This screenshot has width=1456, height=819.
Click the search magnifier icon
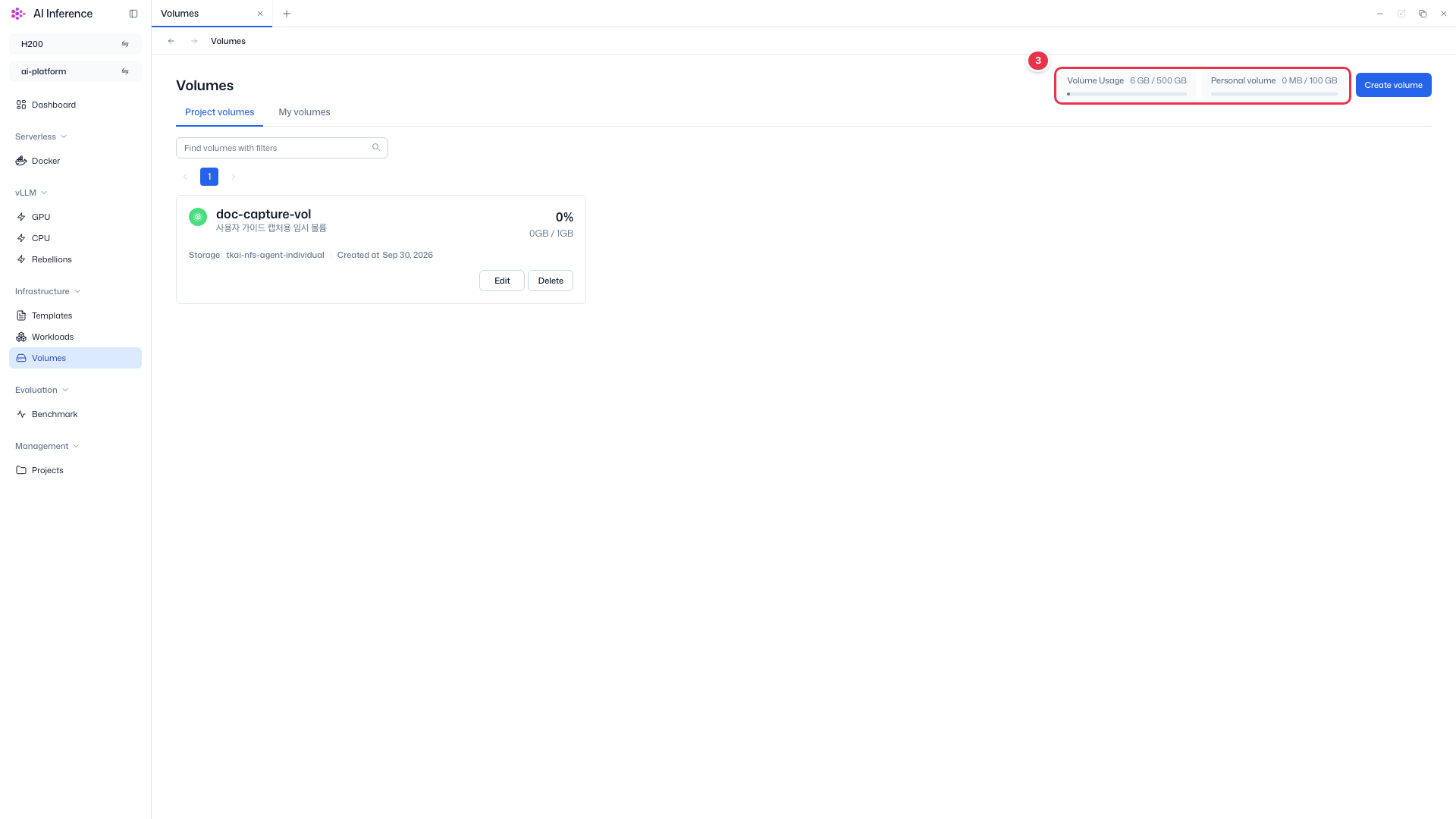(376, 147)
